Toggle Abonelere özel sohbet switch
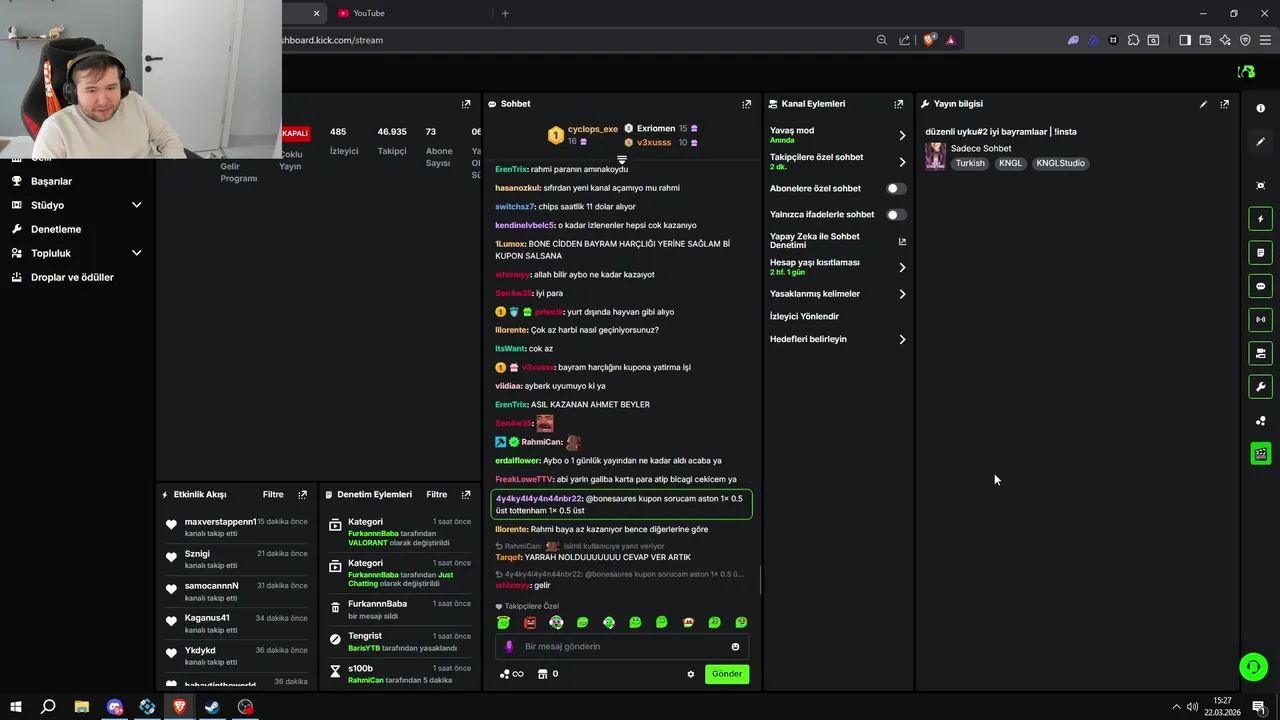1280x720 pixels. 896,188
